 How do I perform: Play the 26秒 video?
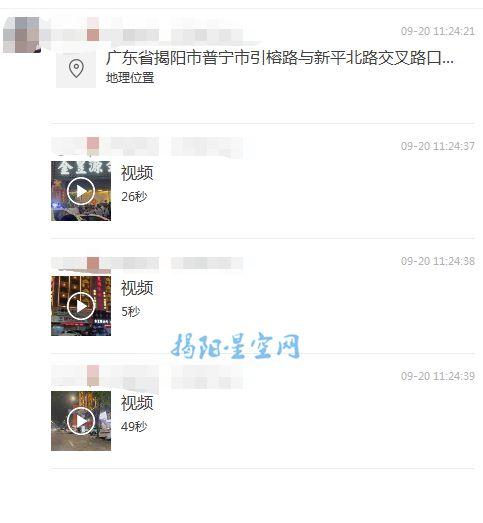click(81, 191)
